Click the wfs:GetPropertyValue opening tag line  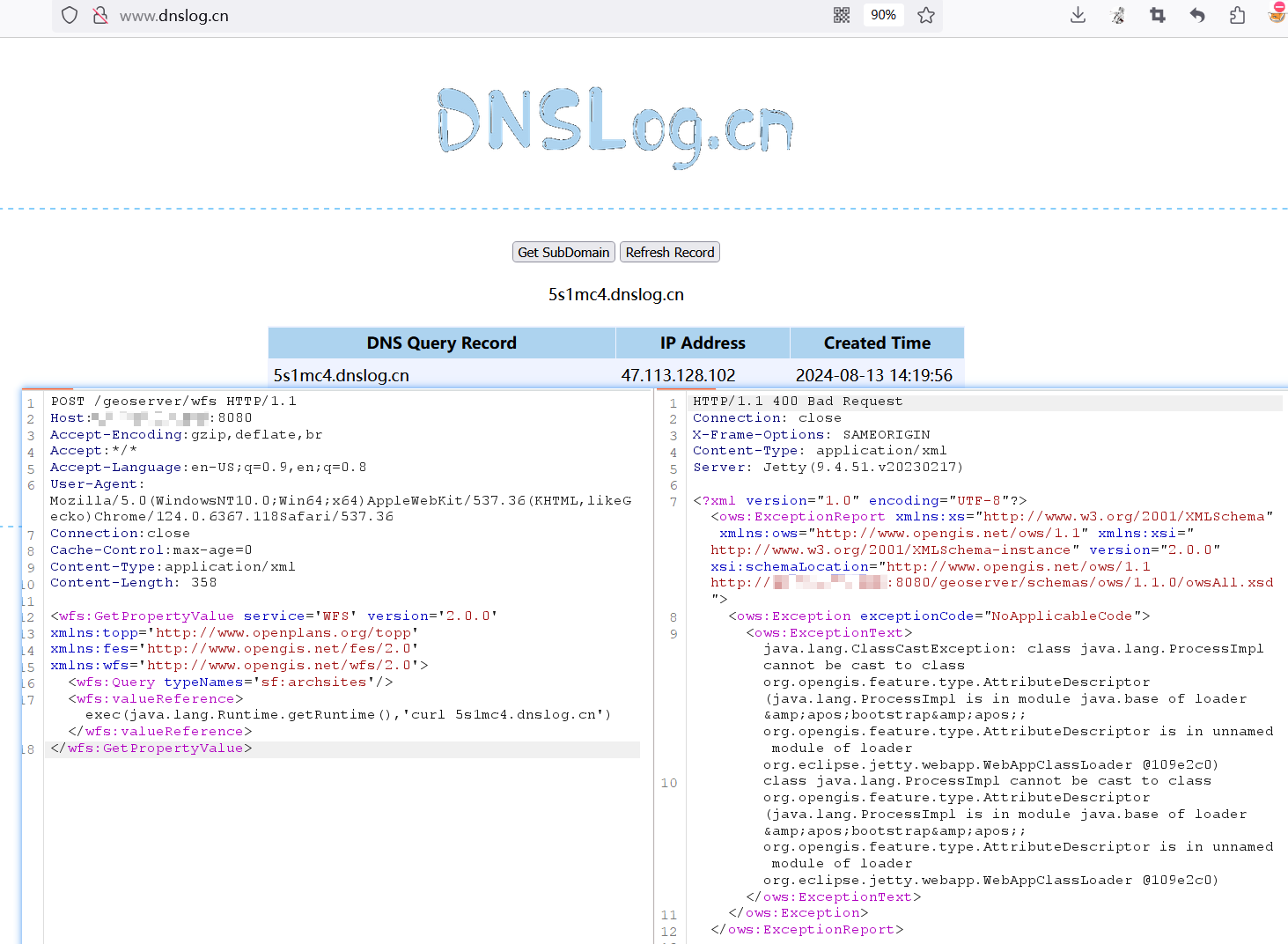tap(274, 616)
